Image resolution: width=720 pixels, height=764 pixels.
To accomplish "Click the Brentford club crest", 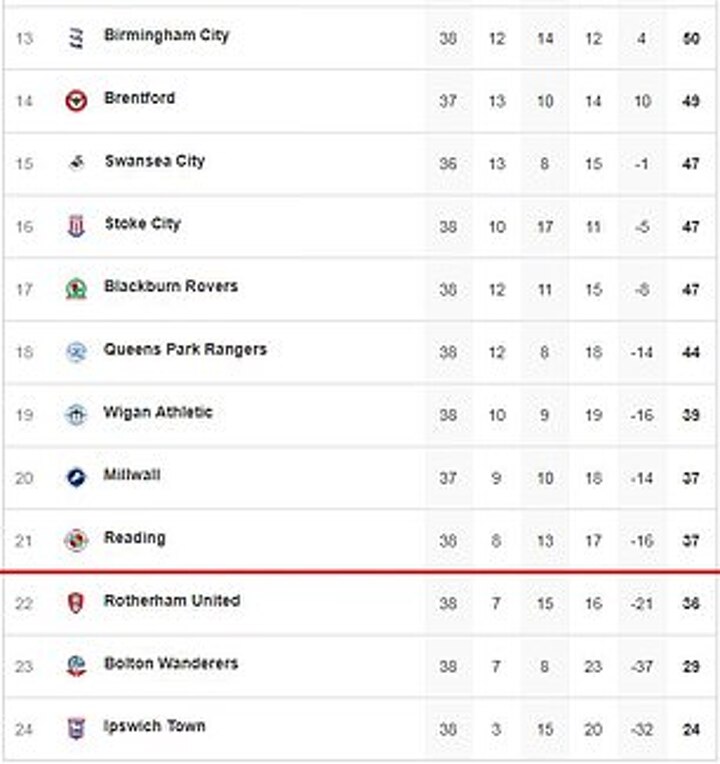I will coord(76,101).
